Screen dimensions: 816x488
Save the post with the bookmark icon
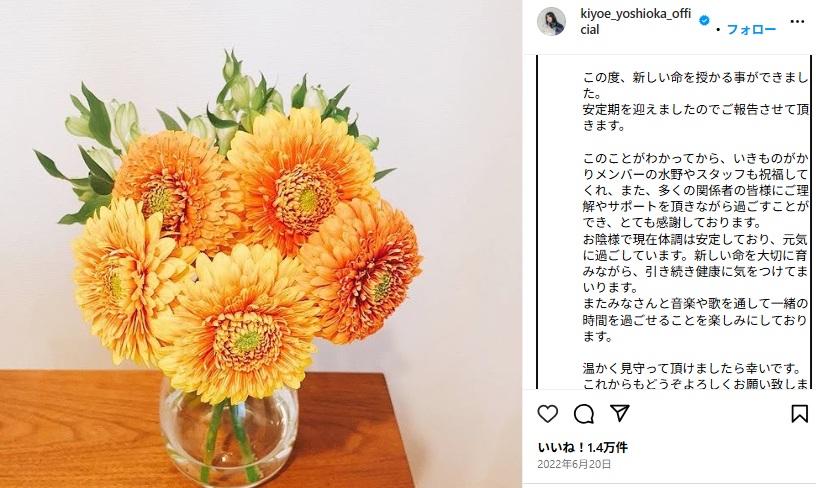(799, 414)
